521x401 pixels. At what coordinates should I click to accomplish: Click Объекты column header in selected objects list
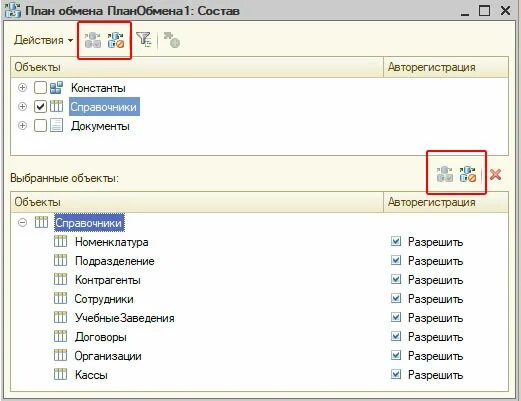(x=197, y=202)
